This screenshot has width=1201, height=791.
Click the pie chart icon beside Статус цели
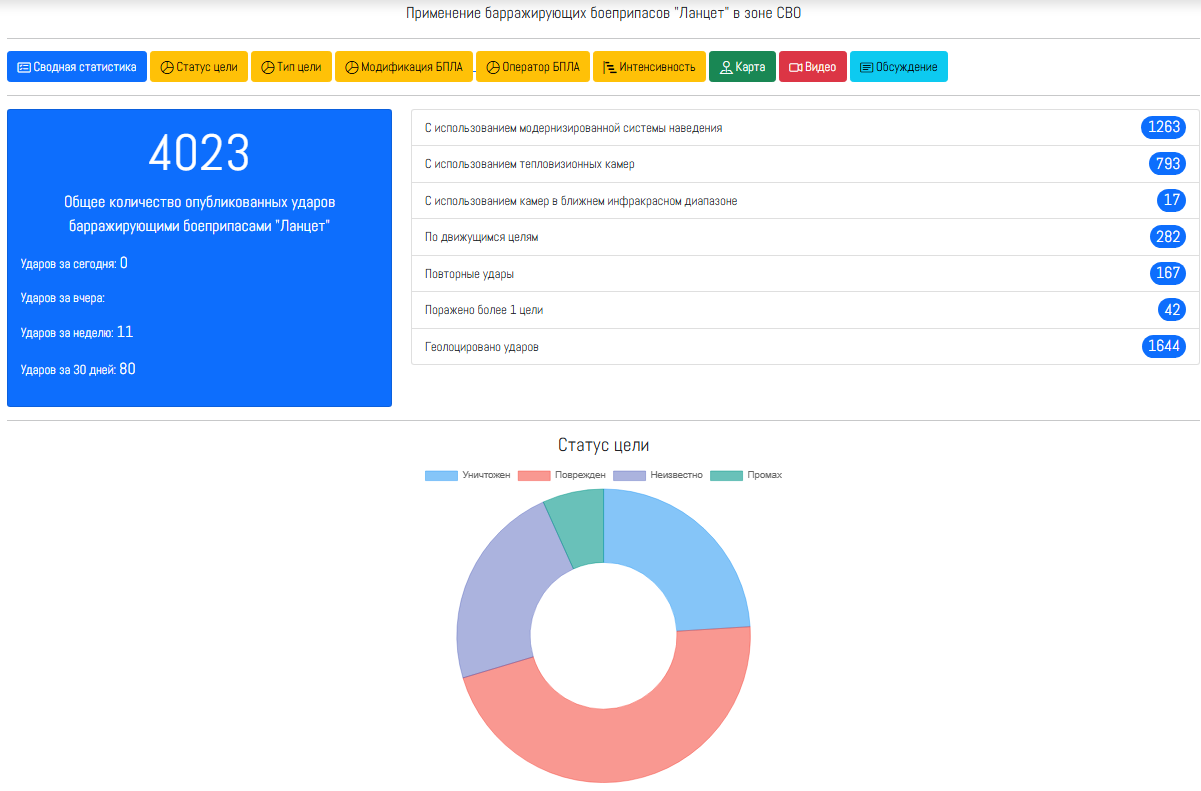tap(167, 67)
